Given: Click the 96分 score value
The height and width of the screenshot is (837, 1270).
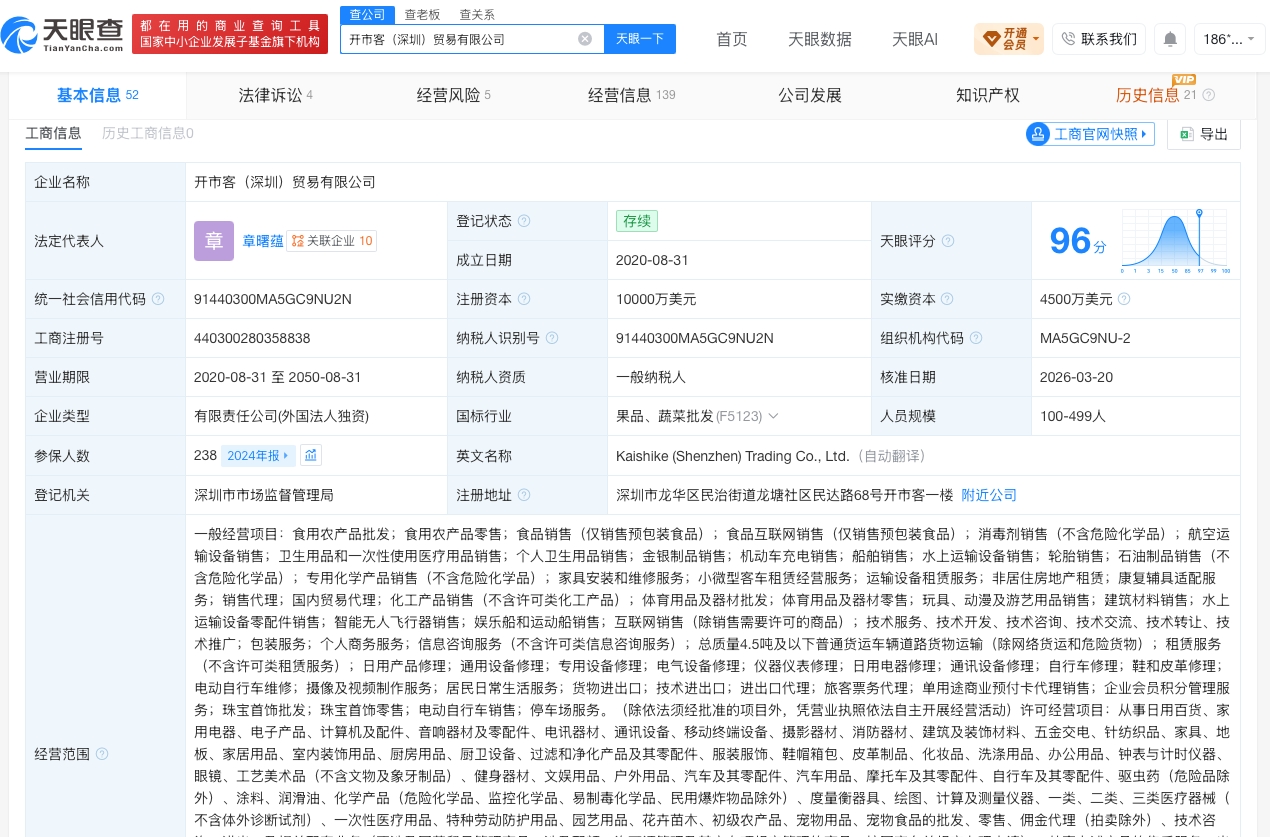Looking at the screenshot, I should [x=1078, y=241].
